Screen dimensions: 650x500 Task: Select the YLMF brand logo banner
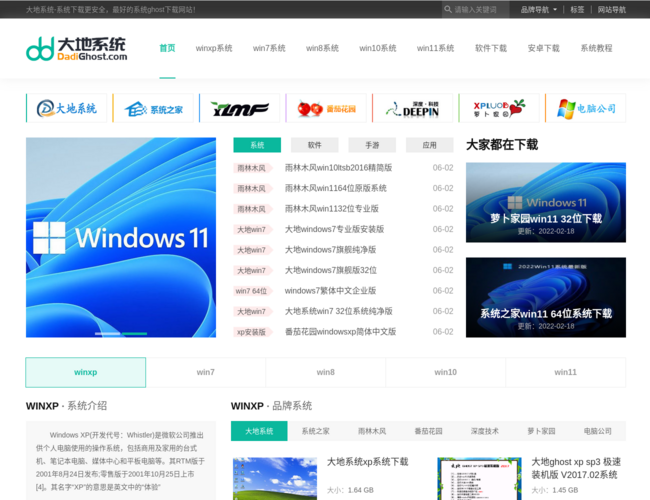(x=239, y=108)
